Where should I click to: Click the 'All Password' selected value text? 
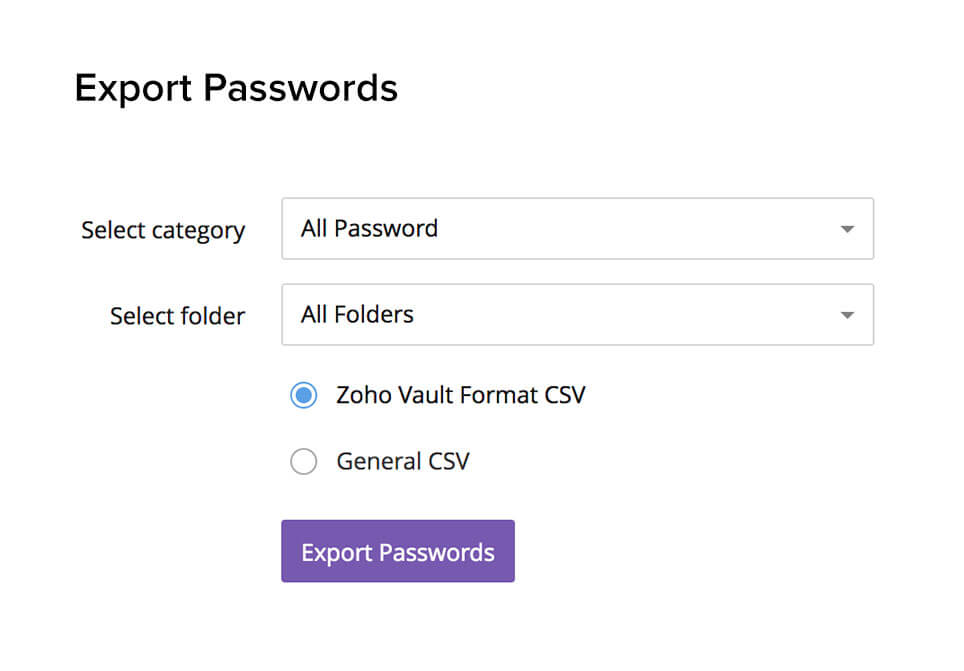pos(369,229)
